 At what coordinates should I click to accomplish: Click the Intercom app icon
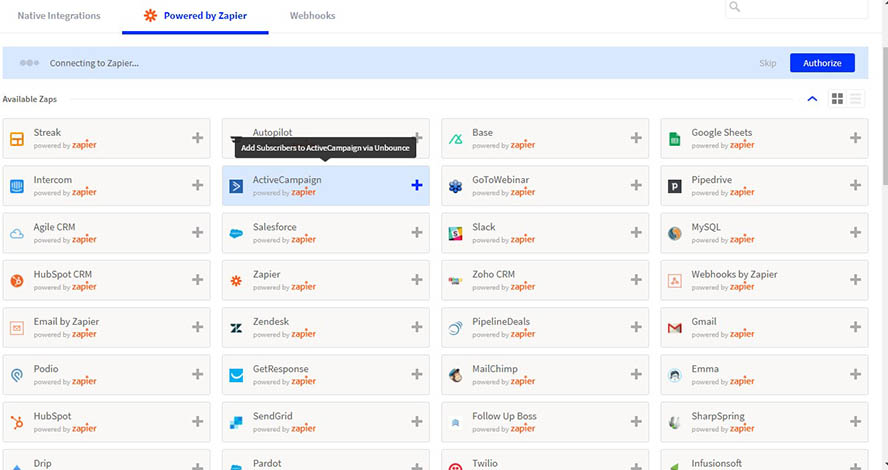click(x=17, y=186)
